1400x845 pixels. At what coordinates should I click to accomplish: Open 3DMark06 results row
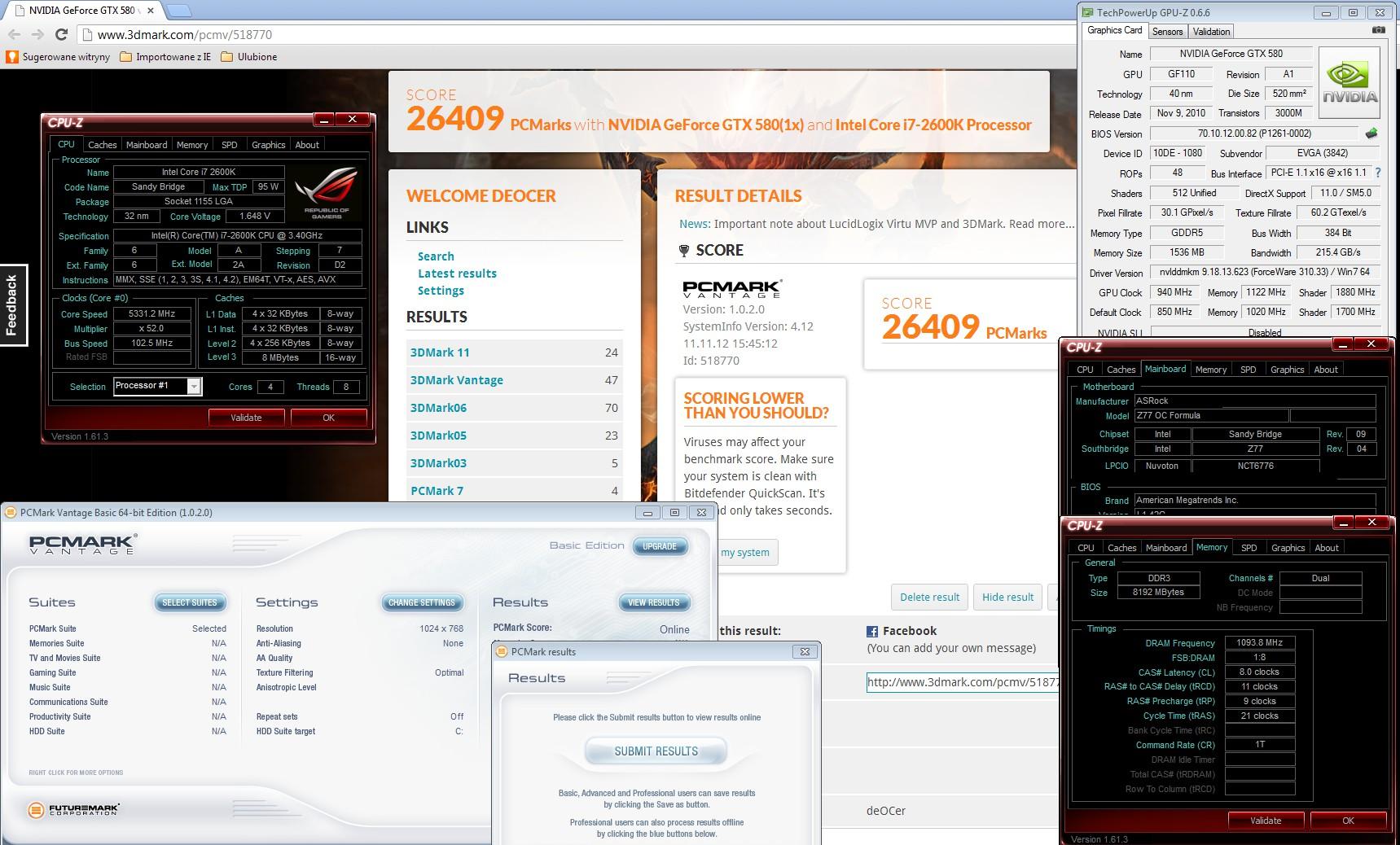pos(515,408)
